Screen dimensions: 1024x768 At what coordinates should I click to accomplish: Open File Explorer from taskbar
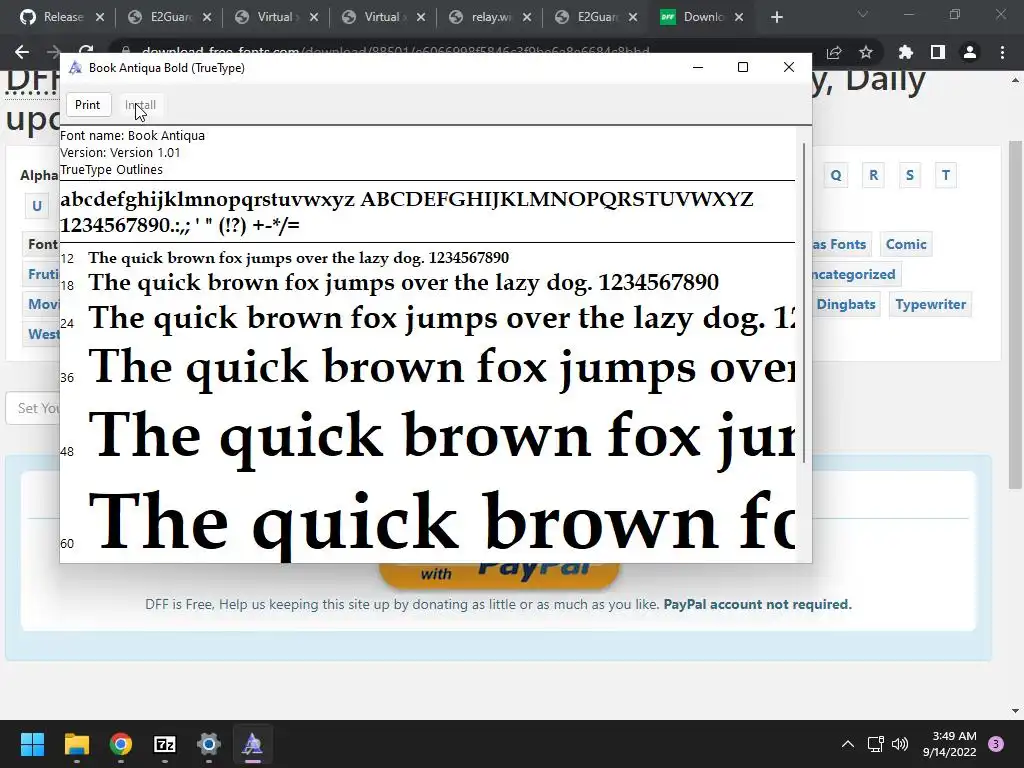[76, 744]
